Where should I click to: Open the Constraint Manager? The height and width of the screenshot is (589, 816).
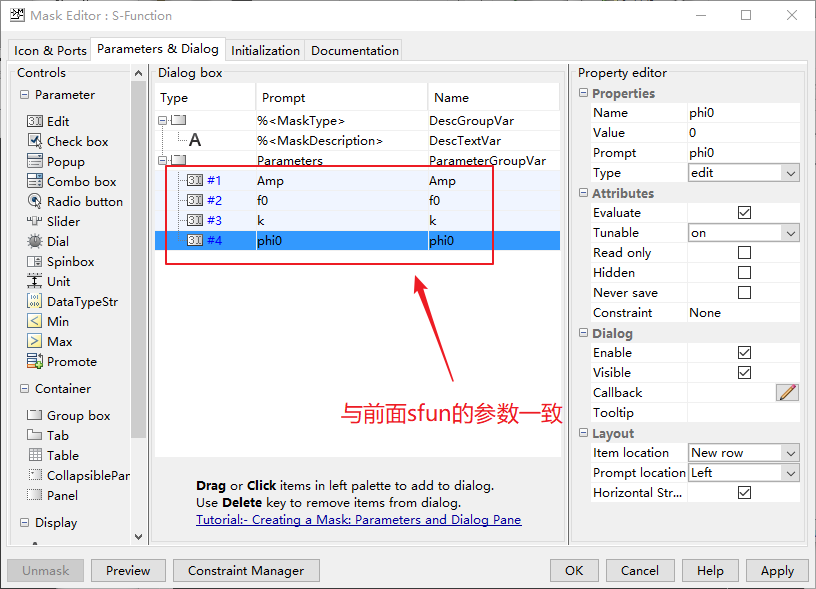coord(246,571)
